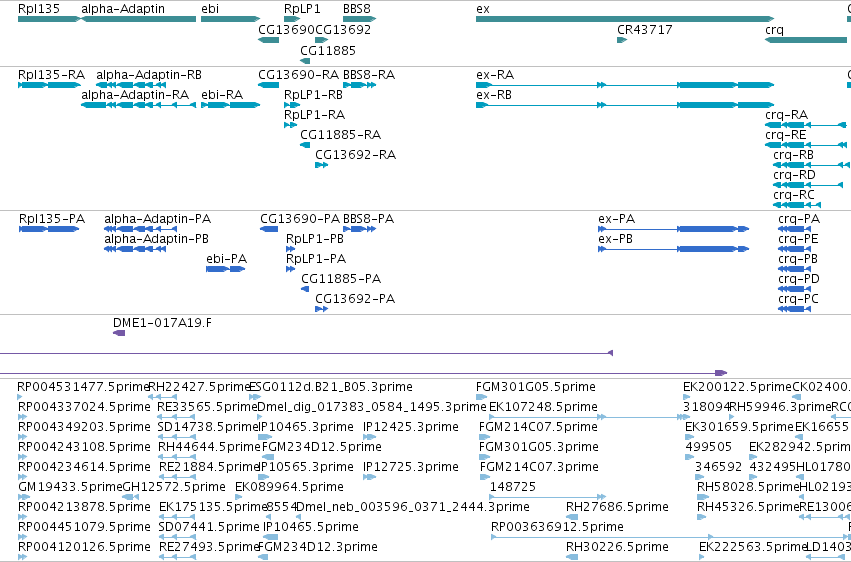Click the EK107248.5prime EST
The width and height of the screenshot is (851, 562).
click(x=589, y=417)
